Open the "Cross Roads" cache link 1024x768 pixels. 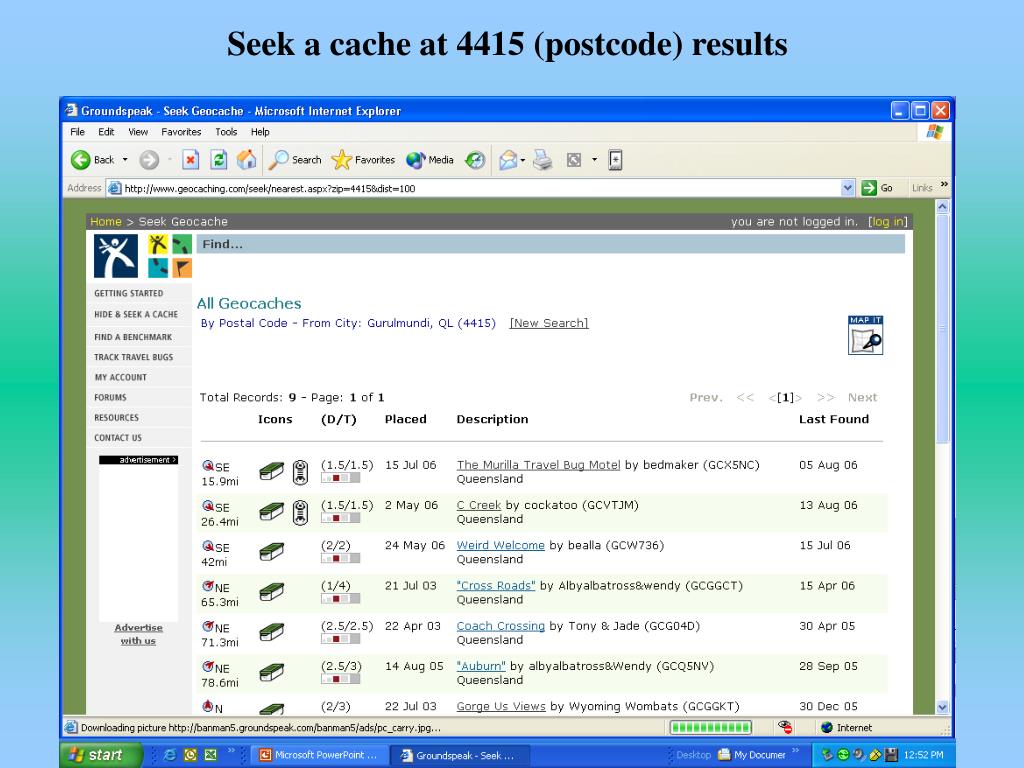click(x=496, y=586)
